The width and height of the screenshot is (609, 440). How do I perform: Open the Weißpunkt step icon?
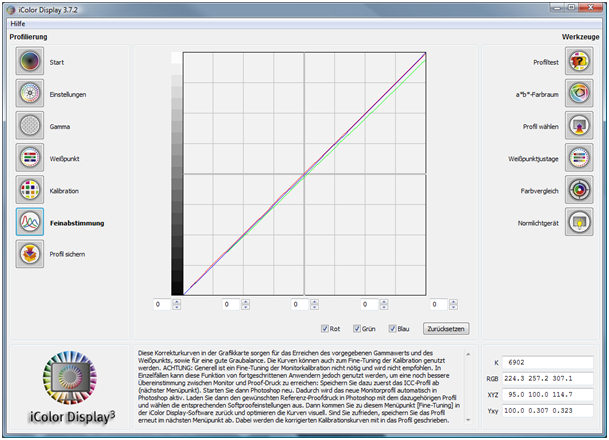click(31, 158)
